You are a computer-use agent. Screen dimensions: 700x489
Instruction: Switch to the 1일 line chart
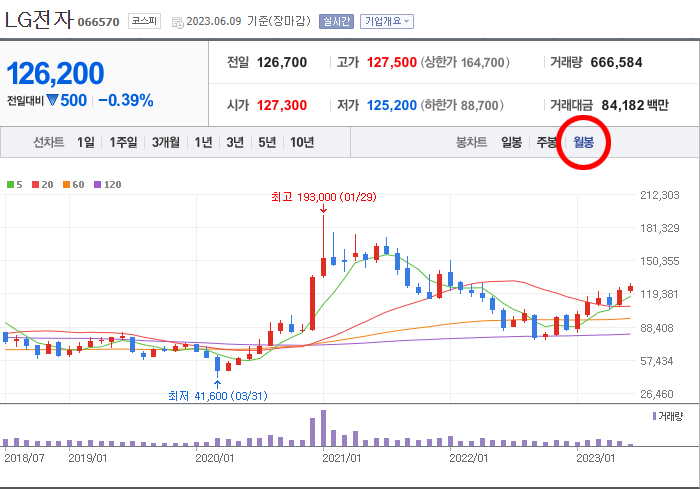86,142
